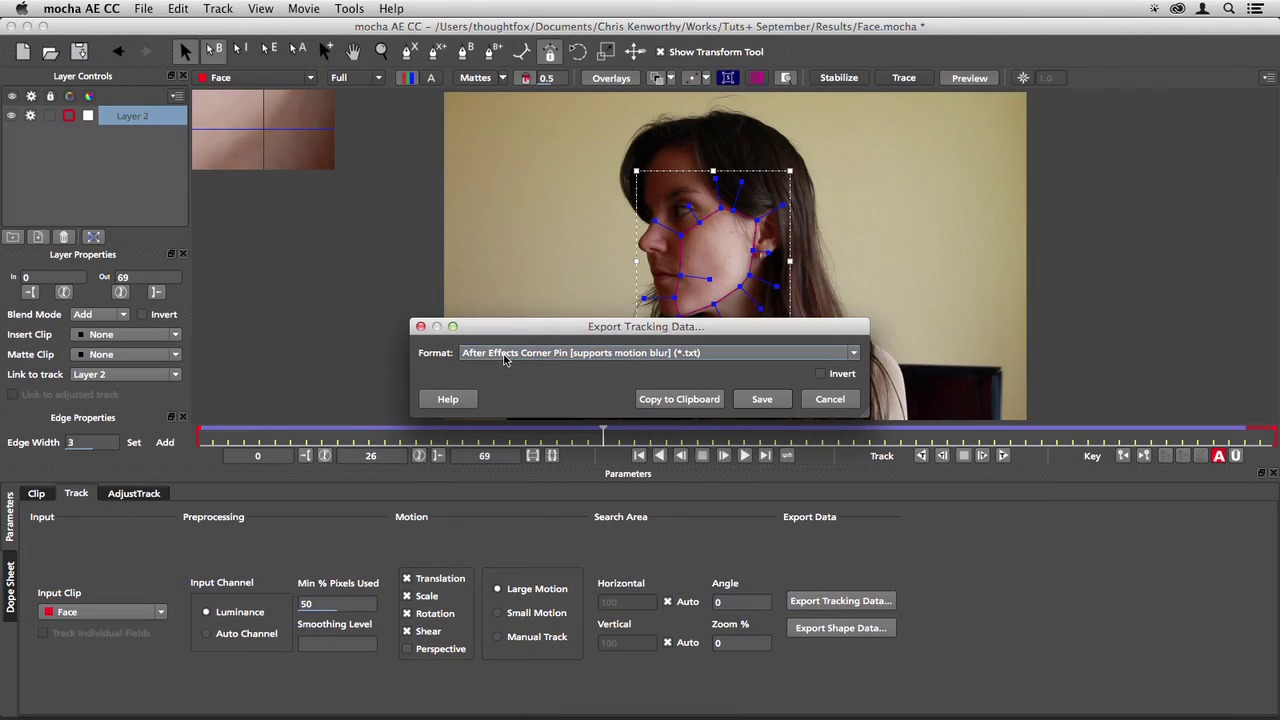This screenshot has height=720, width=1280.
Task: Click Layer 2 white matte color swatch
Action: (88, 116)
